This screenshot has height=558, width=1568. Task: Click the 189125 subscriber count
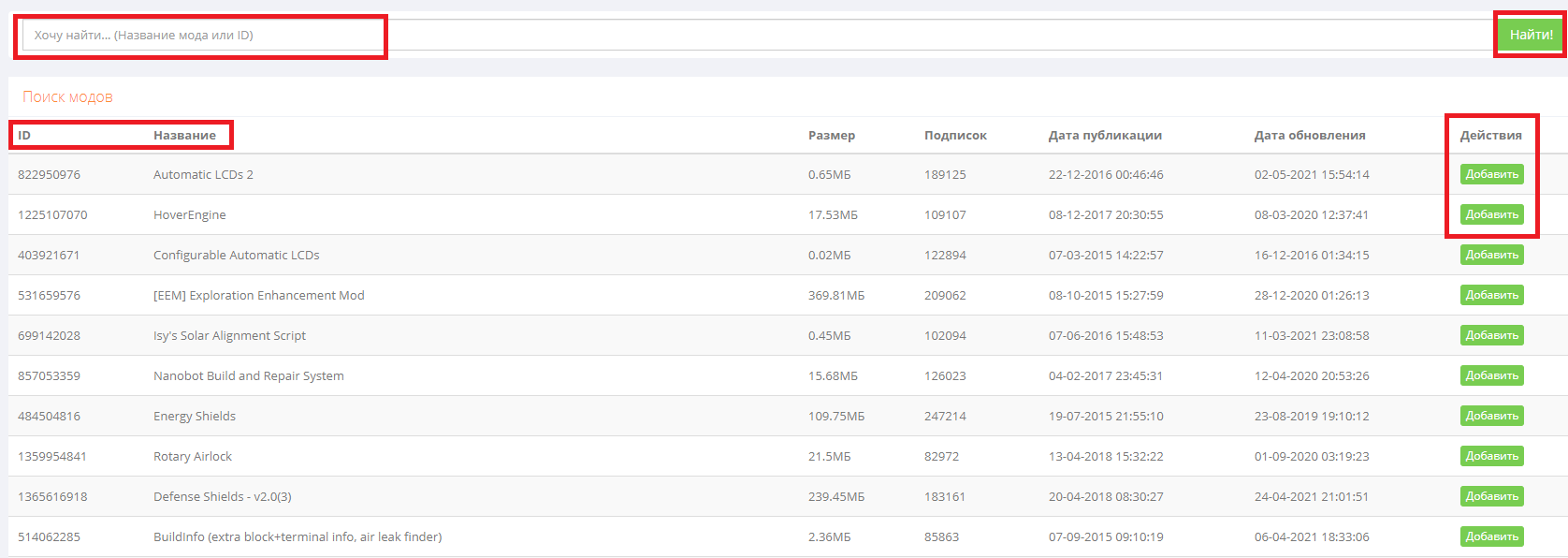945,174
